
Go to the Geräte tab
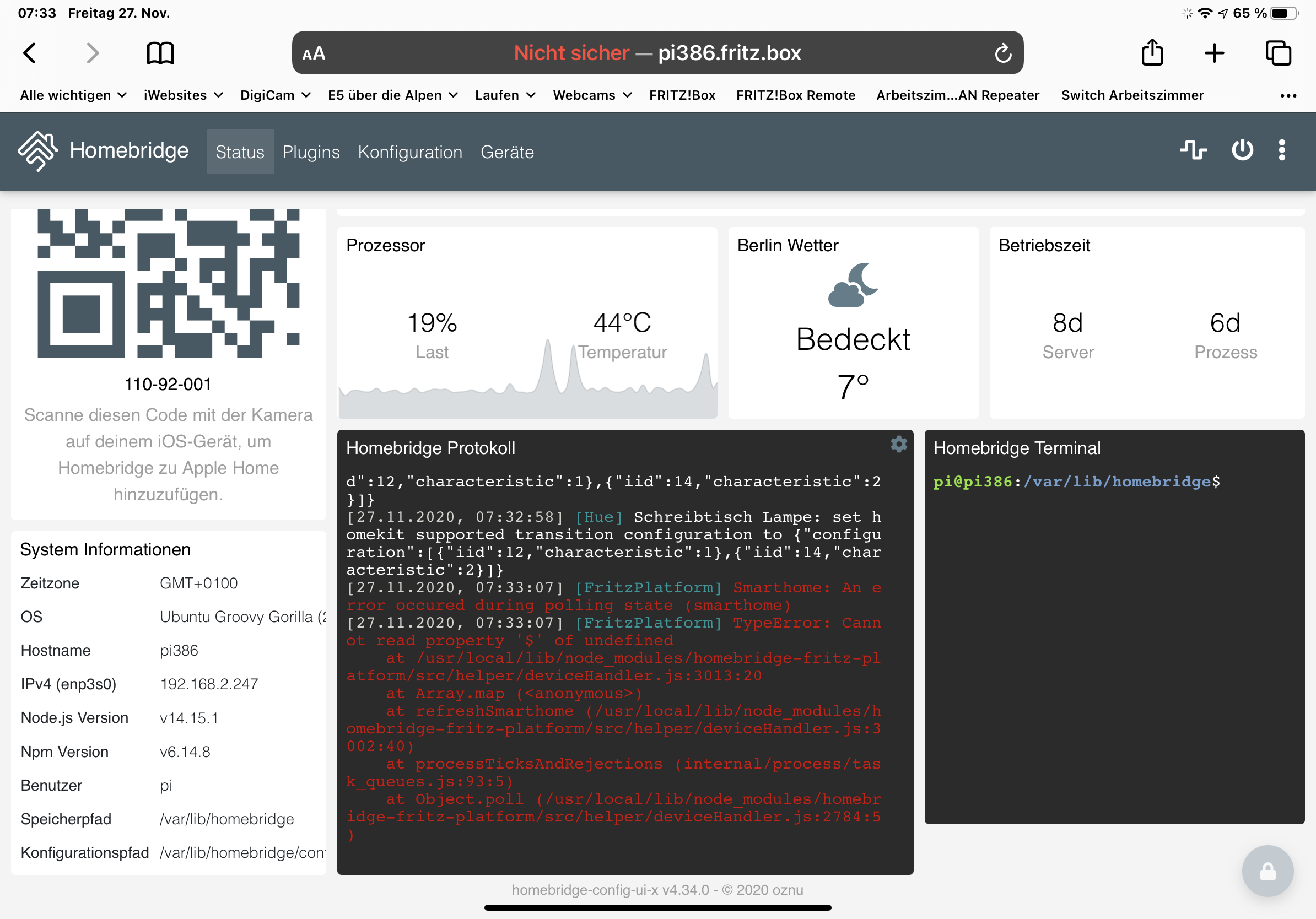tap(506, 152)
